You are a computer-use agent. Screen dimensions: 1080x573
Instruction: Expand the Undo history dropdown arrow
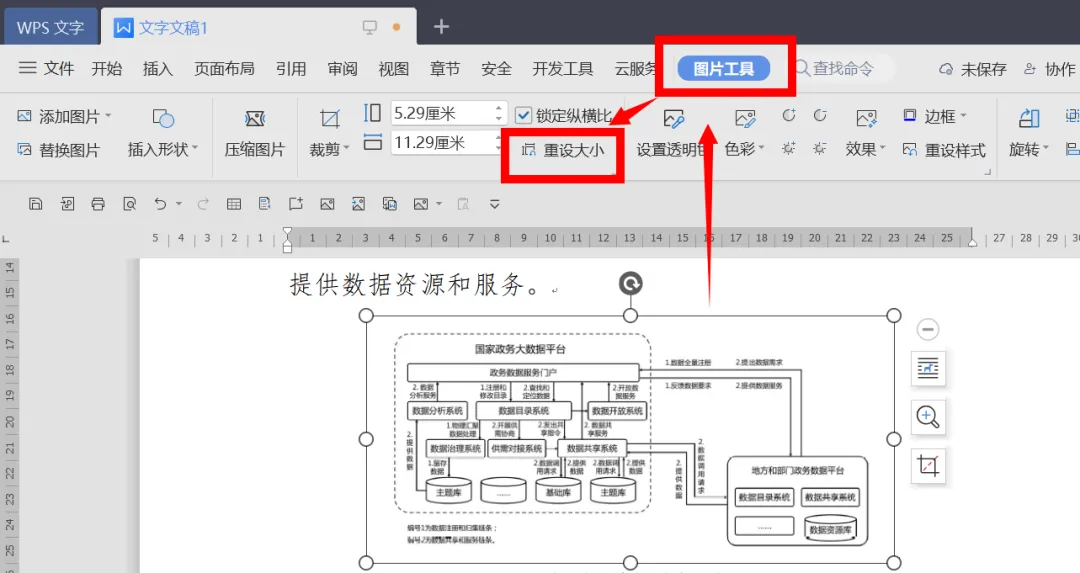[x=178, y=204]
